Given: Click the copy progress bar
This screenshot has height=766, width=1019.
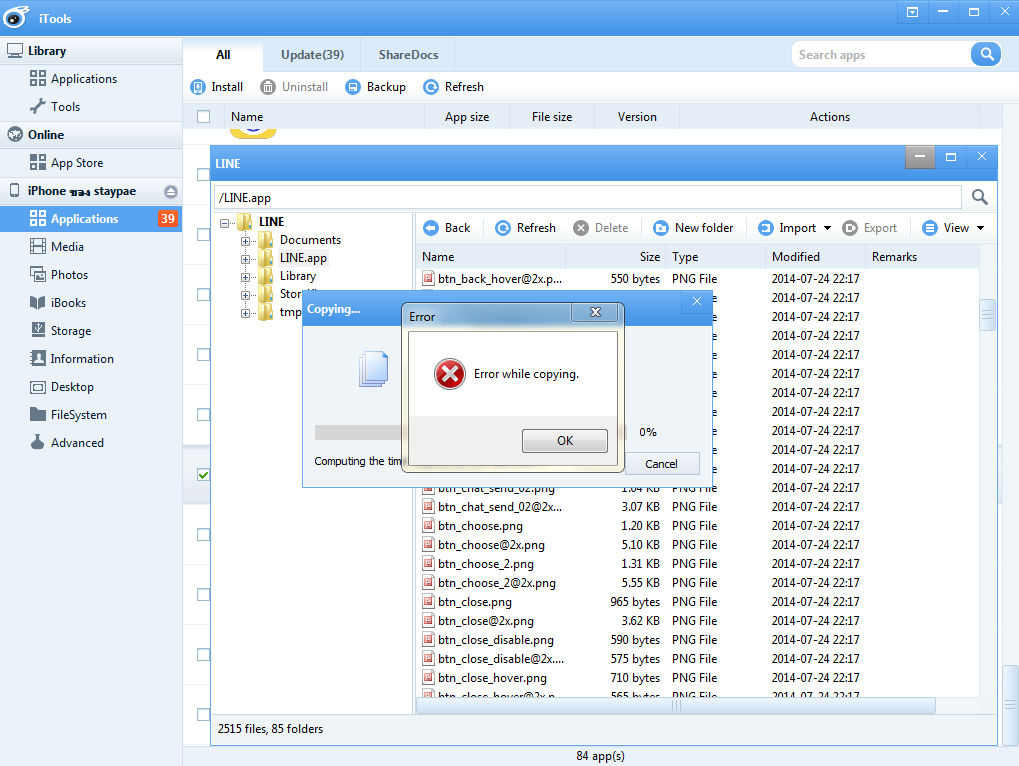Looking at the screenshot, I should [471, 432].
